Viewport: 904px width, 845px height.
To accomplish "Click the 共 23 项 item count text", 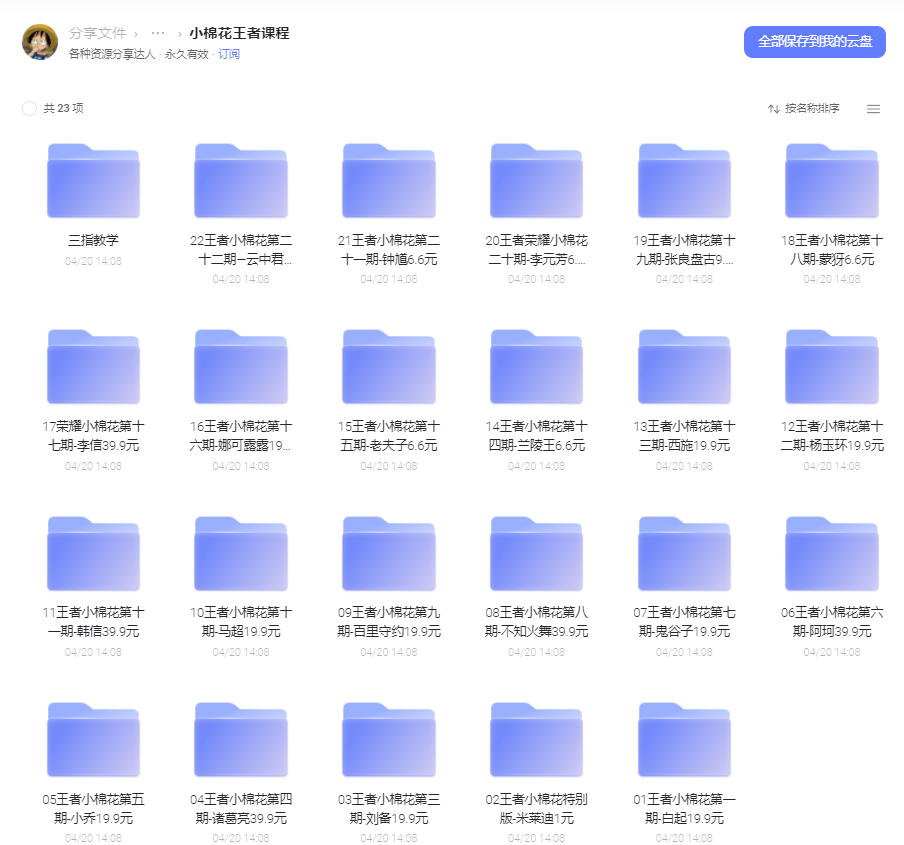I will 63,108.
